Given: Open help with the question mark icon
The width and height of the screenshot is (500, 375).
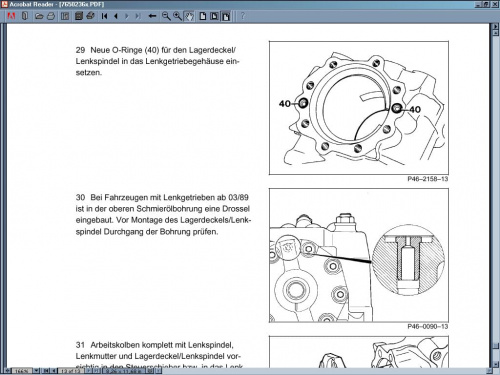Looking at the screenshot, I should [x=243, y=16].
